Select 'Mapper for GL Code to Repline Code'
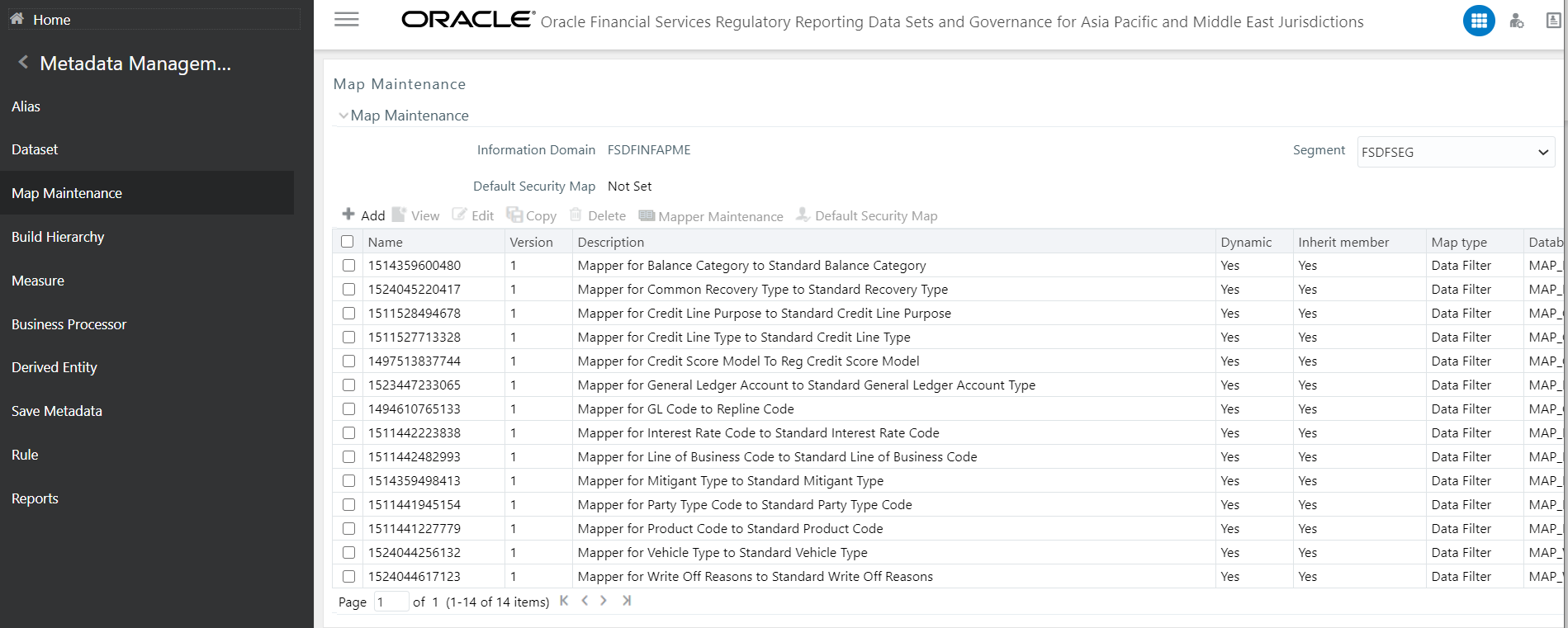This screenshot has width=1568, height=628. 685,409
